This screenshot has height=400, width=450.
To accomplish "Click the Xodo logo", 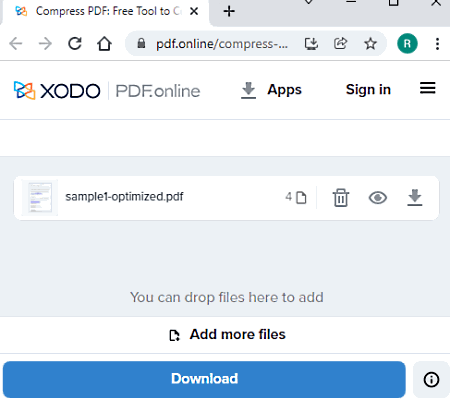I will [57, 90].
